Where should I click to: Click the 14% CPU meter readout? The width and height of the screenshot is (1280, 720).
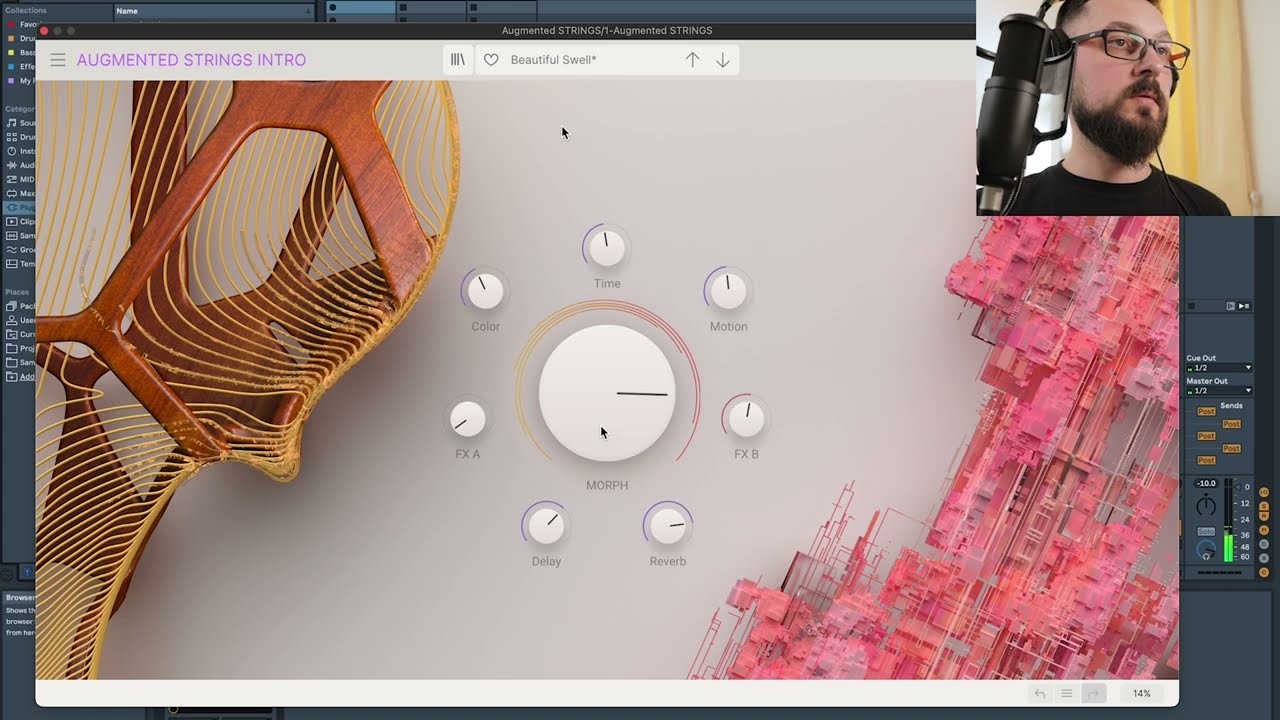(x=1141, y=694)
